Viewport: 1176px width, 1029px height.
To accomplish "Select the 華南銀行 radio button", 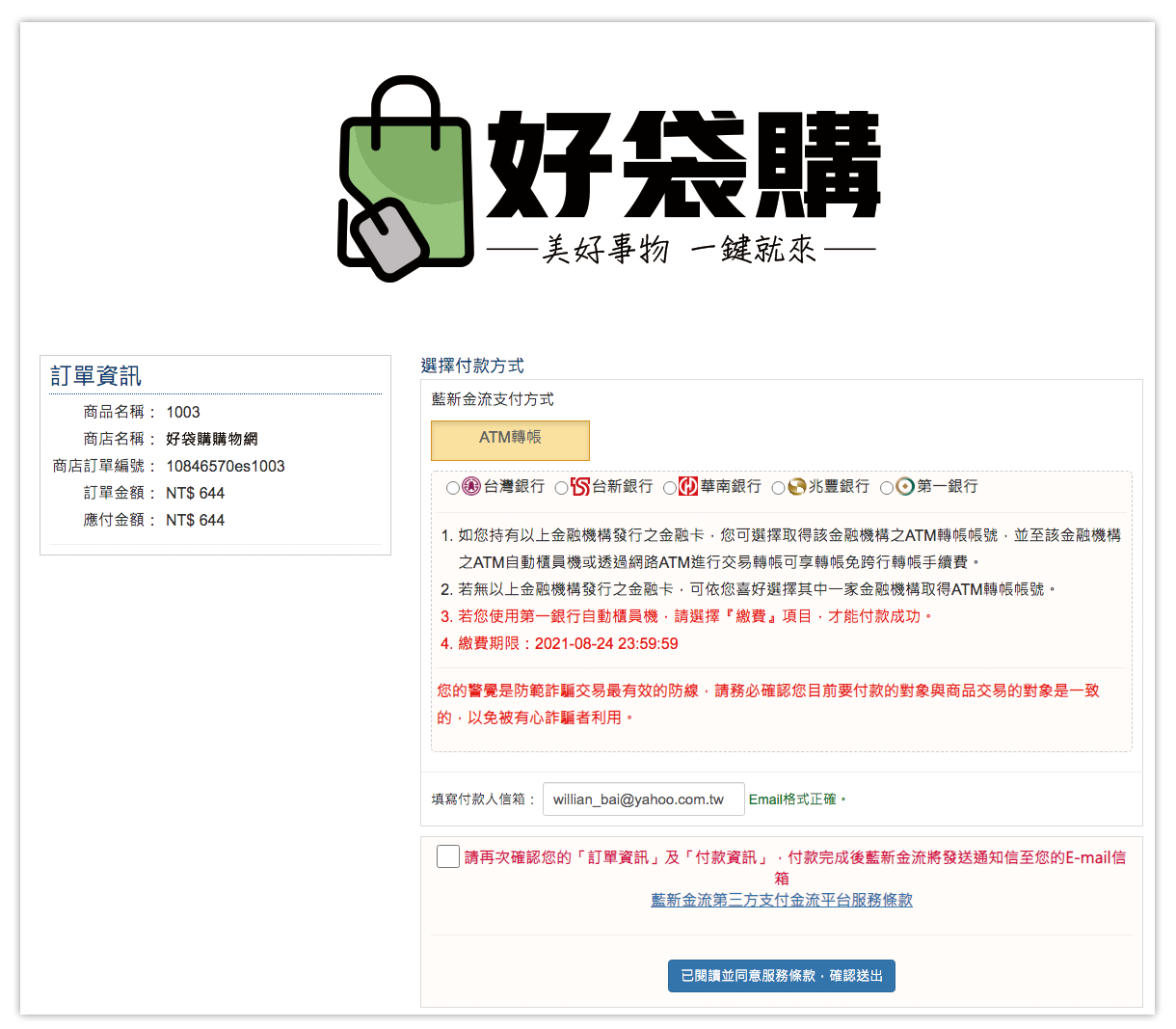I will pos(670,488).
